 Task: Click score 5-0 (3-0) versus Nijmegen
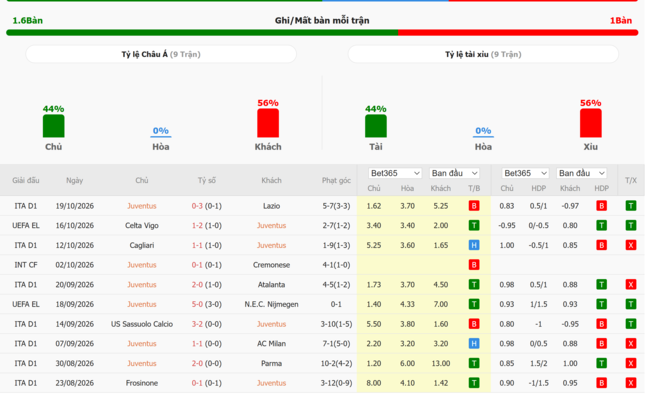pyautogui.click(x=206, y=304)
